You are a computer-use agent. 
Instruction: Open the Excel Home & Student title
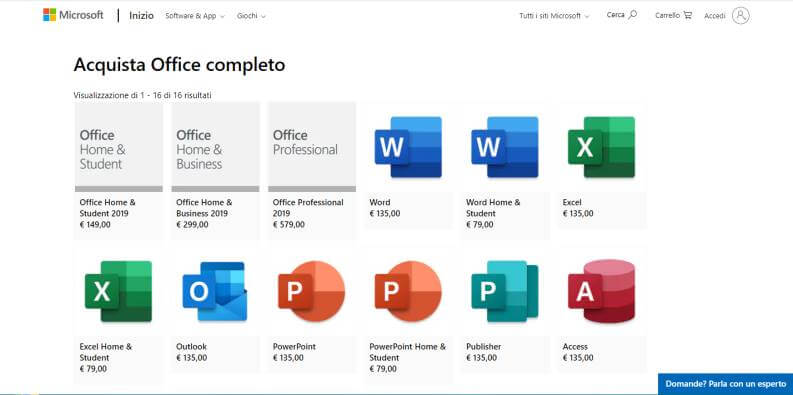tap(106, 352)
